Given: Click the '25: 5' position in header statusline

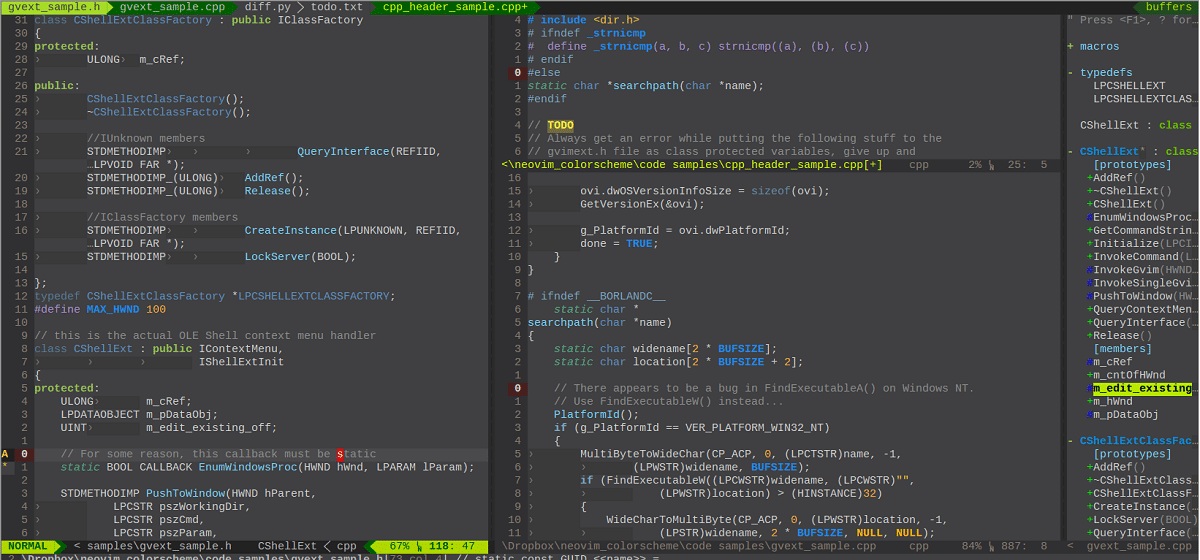Looking at the screenshot, I should pos(1027,165).
